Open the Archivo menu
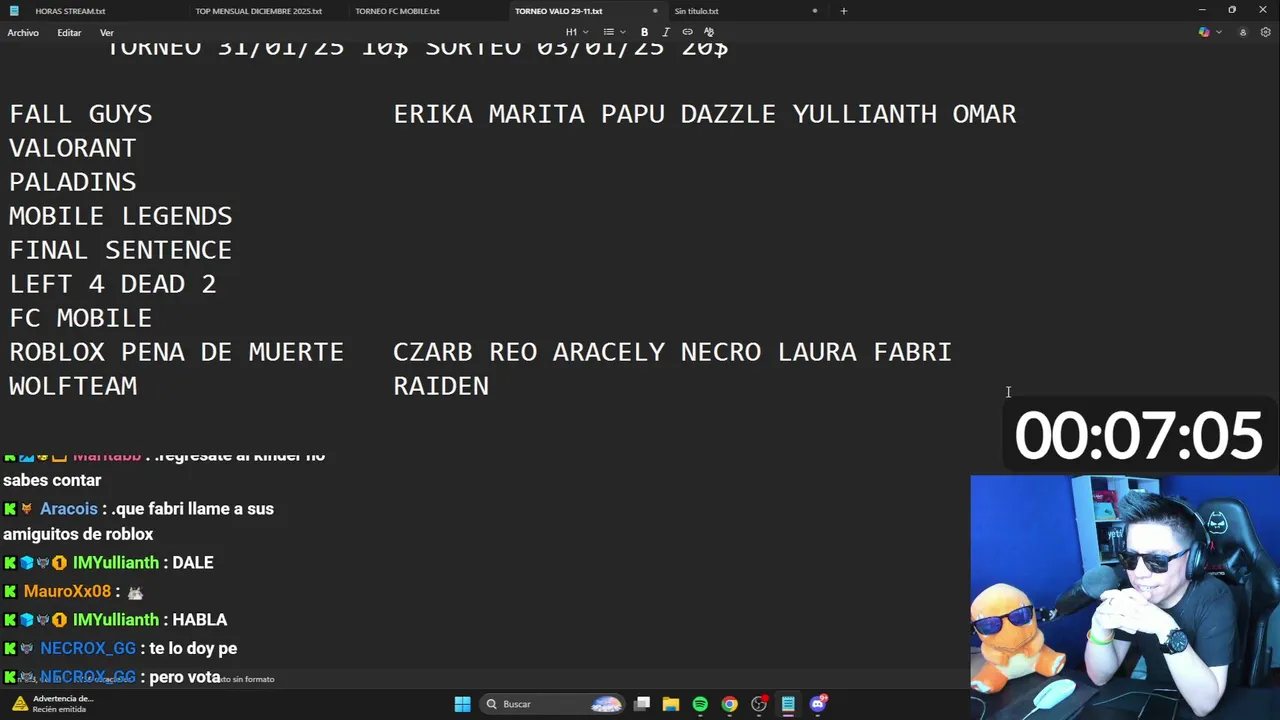Viewport: 1280px width, 720px height. point(23,33)
